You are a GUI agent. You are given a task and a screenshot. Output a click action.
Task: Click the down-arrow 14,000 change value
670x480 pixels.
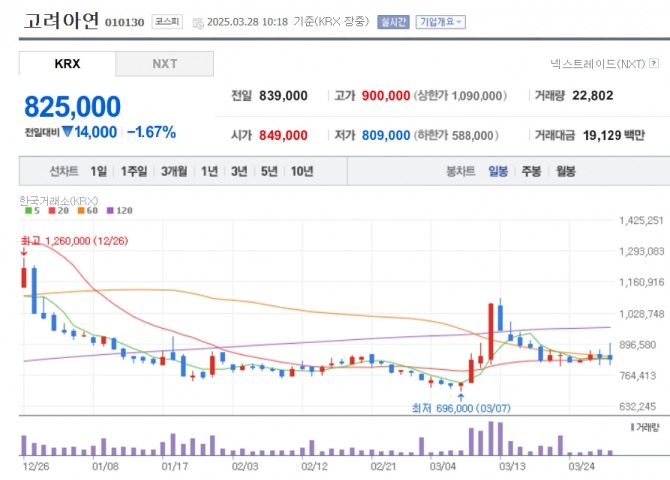[x=89, y=132]
